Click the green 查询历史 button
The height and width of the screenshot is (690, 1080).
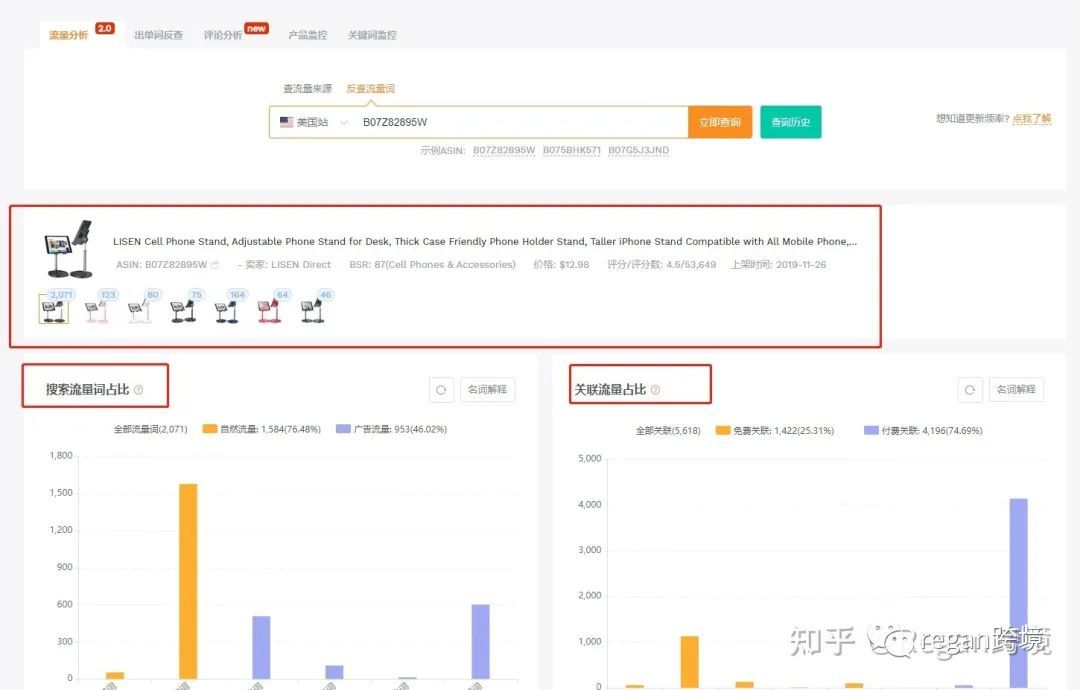pyautogui.click(x=791, y=122)
